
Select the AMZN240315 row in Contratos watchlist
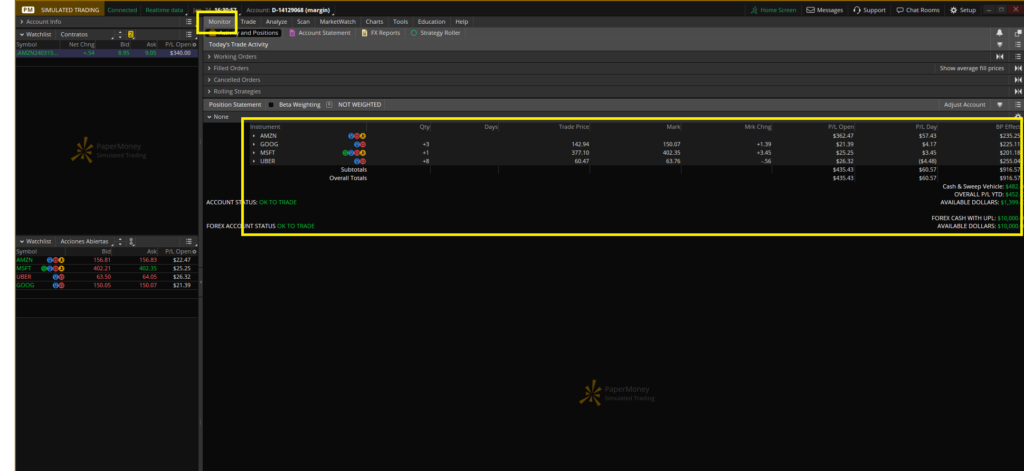(106, 53)
